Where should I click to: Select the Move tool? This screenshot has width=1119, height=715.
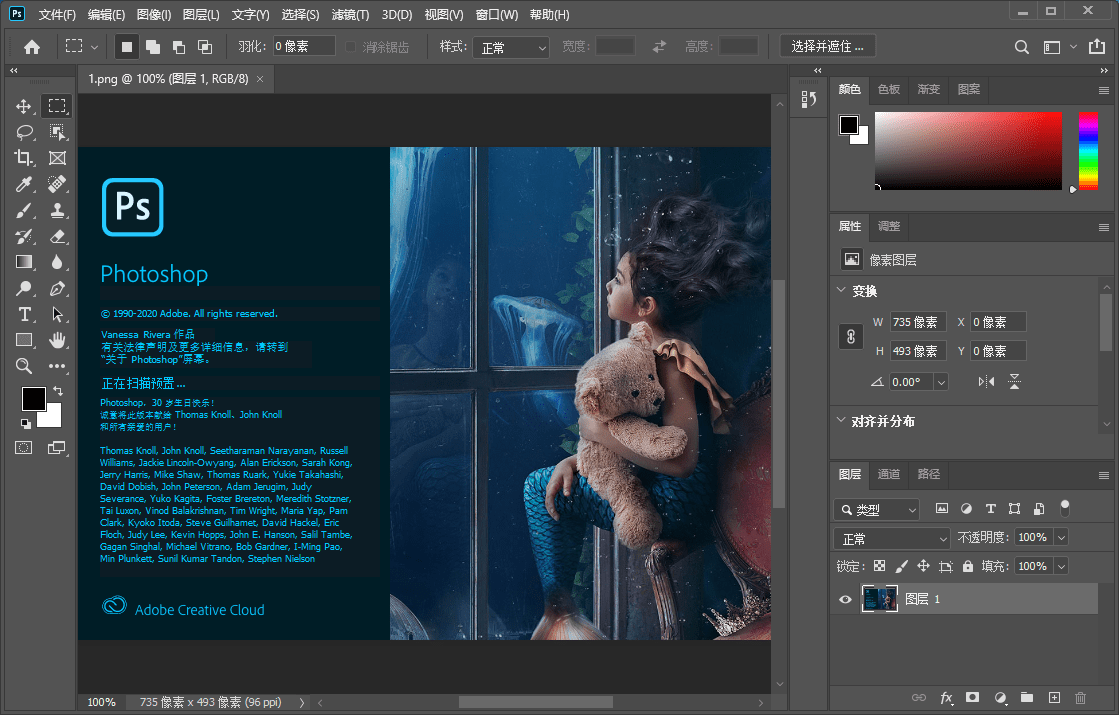[24, 106]
